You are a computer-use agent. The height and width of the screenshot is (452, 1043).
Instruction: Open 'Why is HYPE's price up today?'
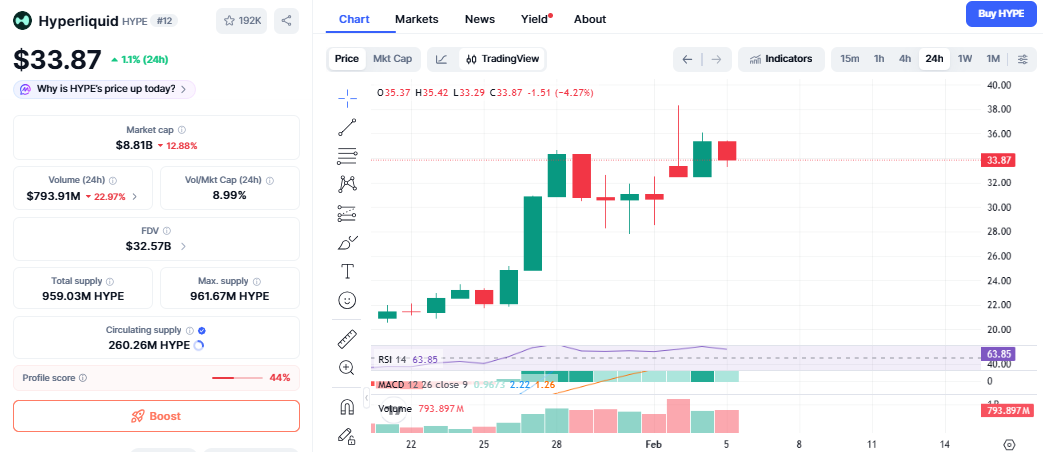104,89
